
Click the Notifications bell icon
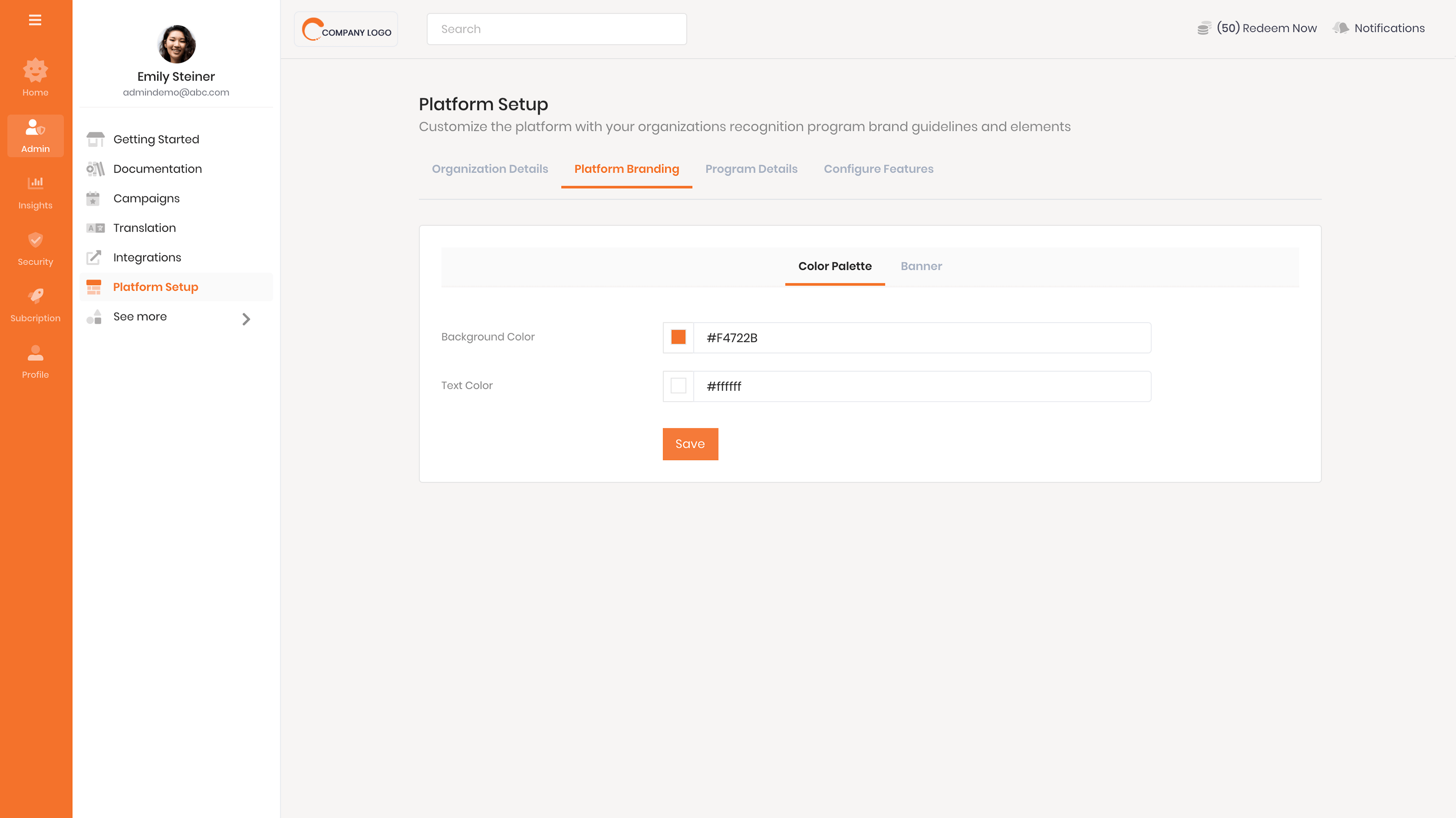click(1340, 28)
